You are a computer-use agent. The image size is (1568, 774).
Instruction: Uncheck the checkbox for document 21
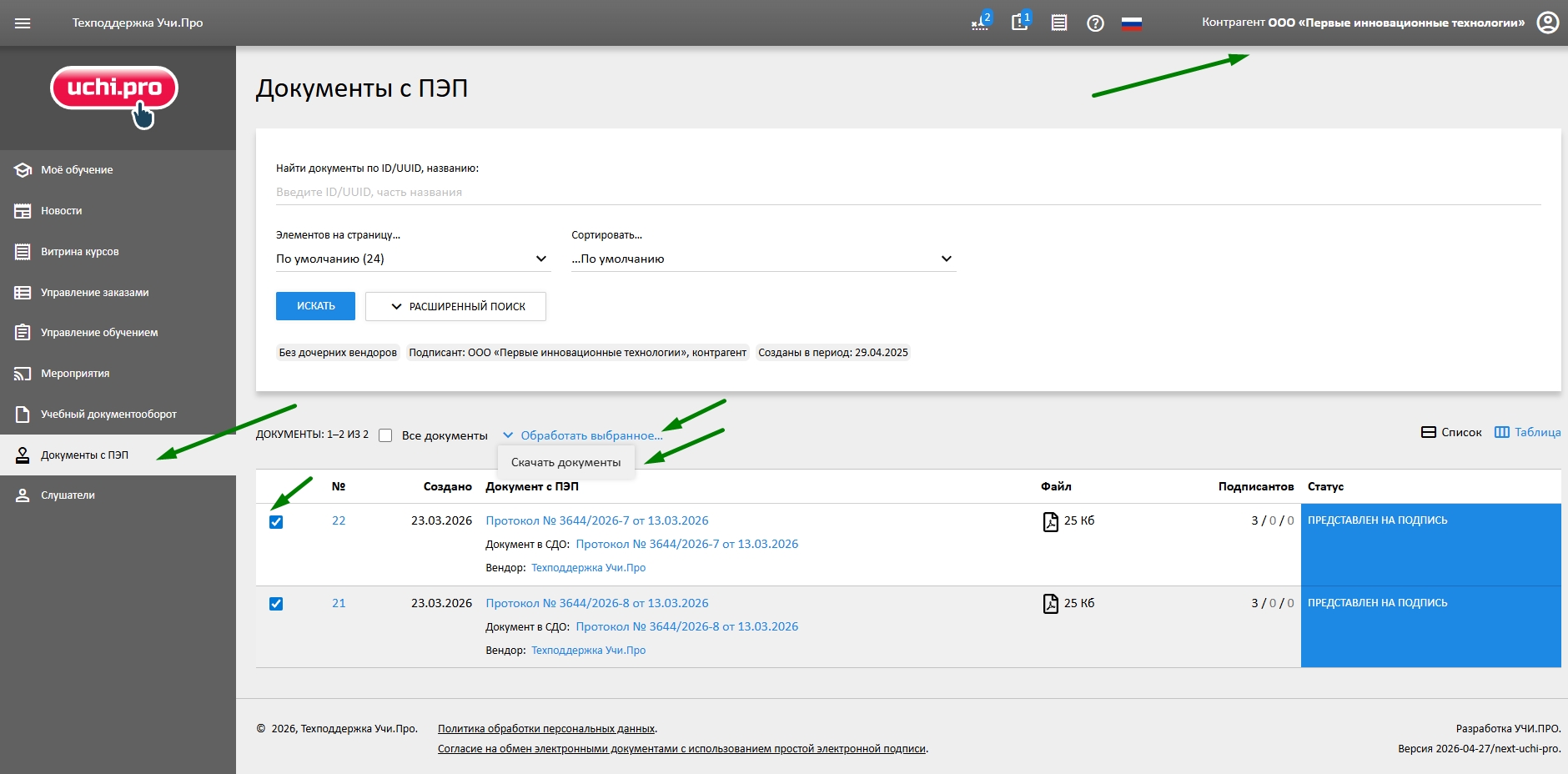276,604
